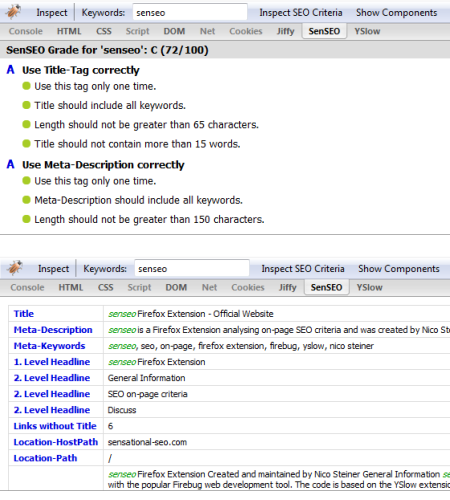Switch to CSS tab in upper panel
This screenshot has height=500, width=450.
pos(104,31)
